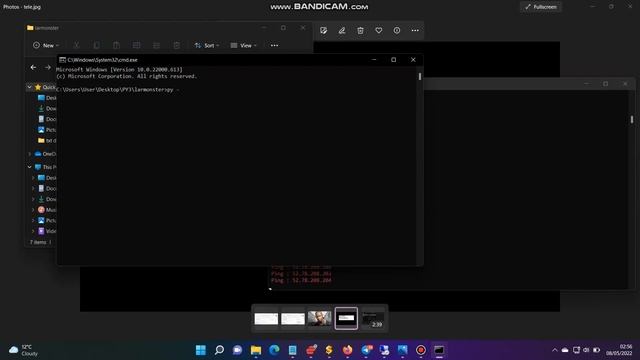Show file info in the Photos toolbar

click(397, 31)
